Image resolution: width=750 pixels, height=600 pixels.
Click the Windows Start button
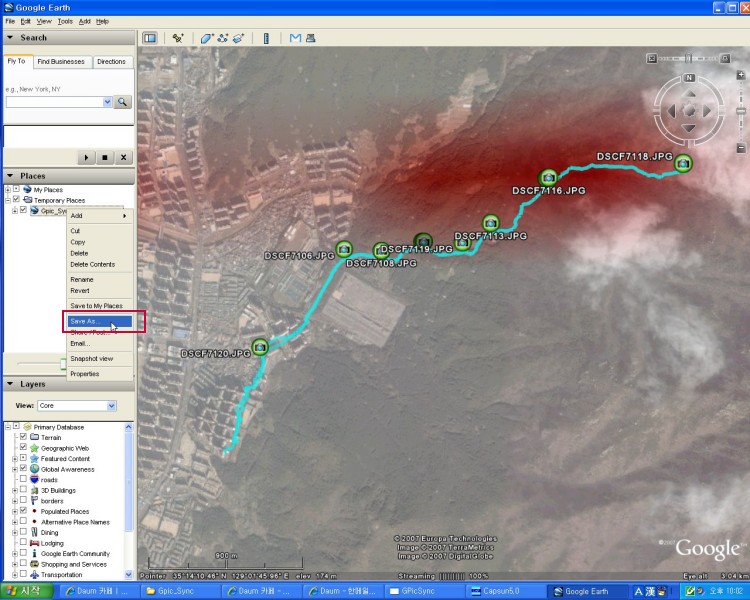click(x=27, y=591)
